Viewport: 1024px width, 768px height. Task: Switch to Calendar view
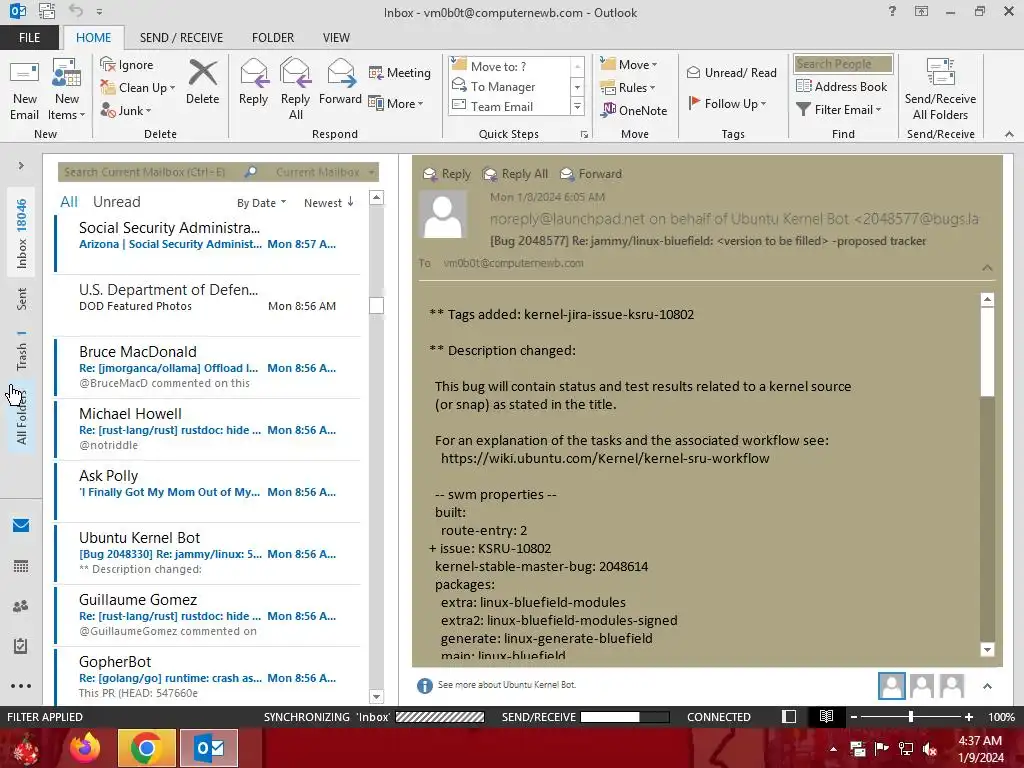[x=21, y=566]
